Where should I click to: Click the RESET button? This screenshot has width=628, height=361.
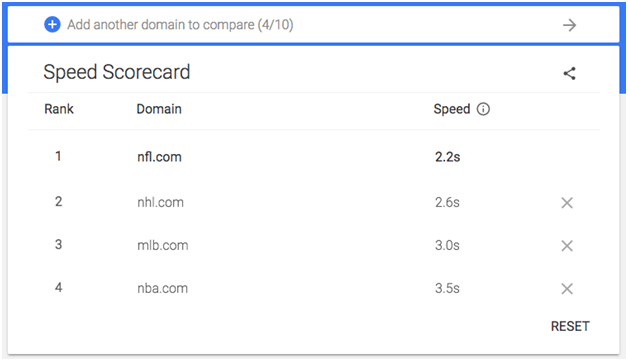pyautogui.click(x=570, y=326)
